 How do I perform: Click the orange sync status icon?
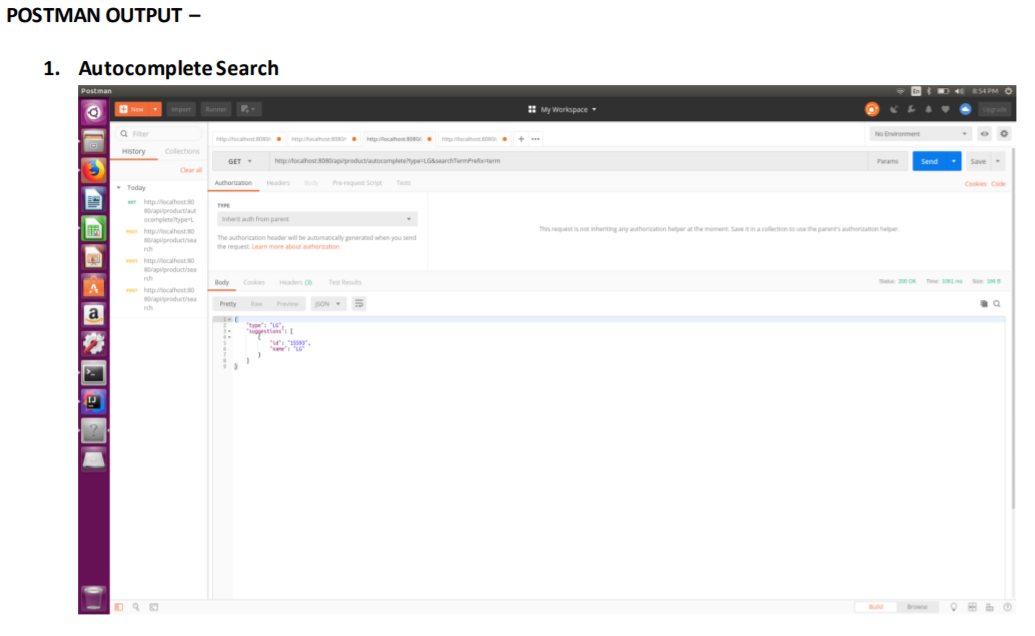coord(872,110)
